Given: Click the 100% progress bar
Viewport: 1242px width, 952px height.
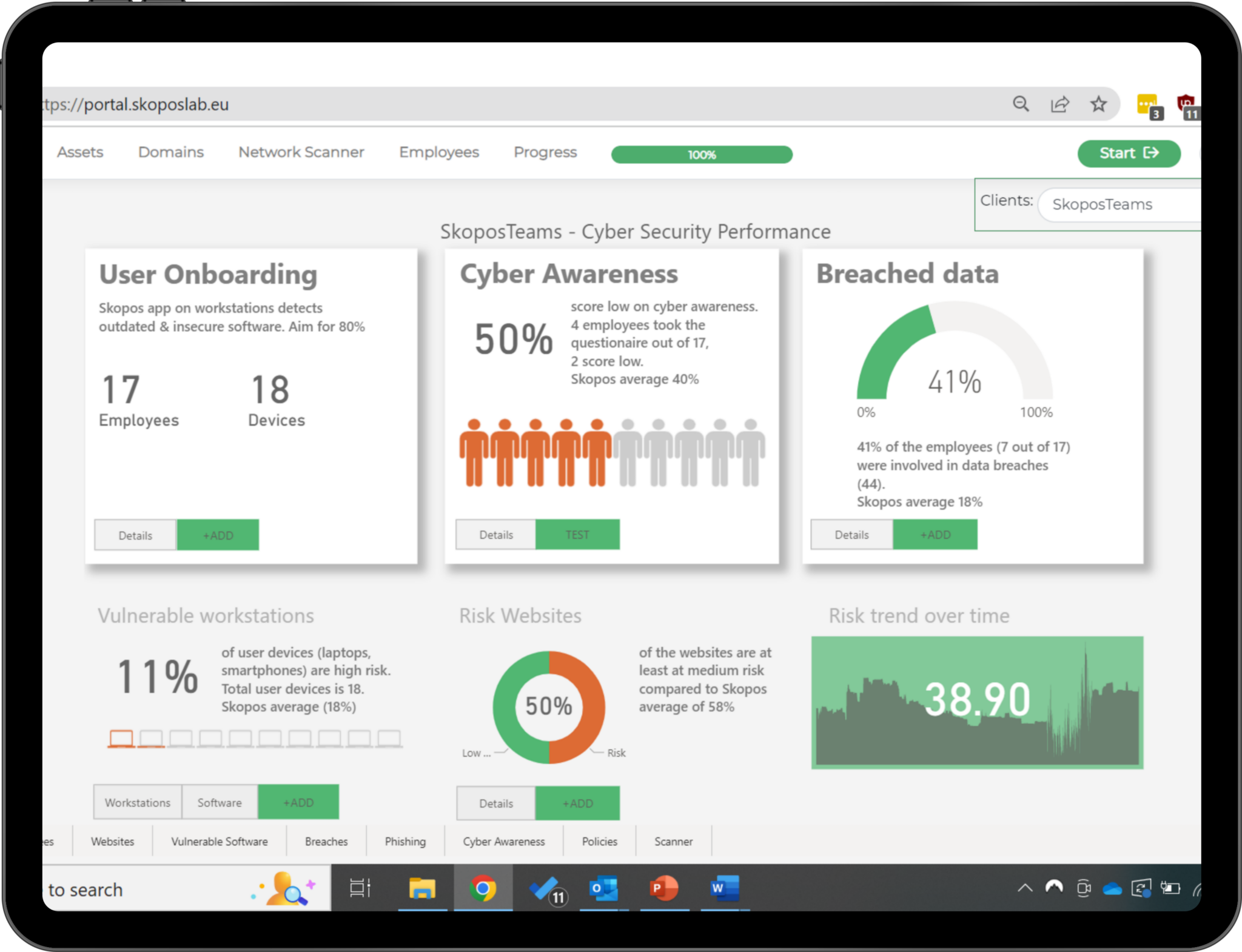Looking at the screenshot, I should pyautogui.click(x=702, y=155).
